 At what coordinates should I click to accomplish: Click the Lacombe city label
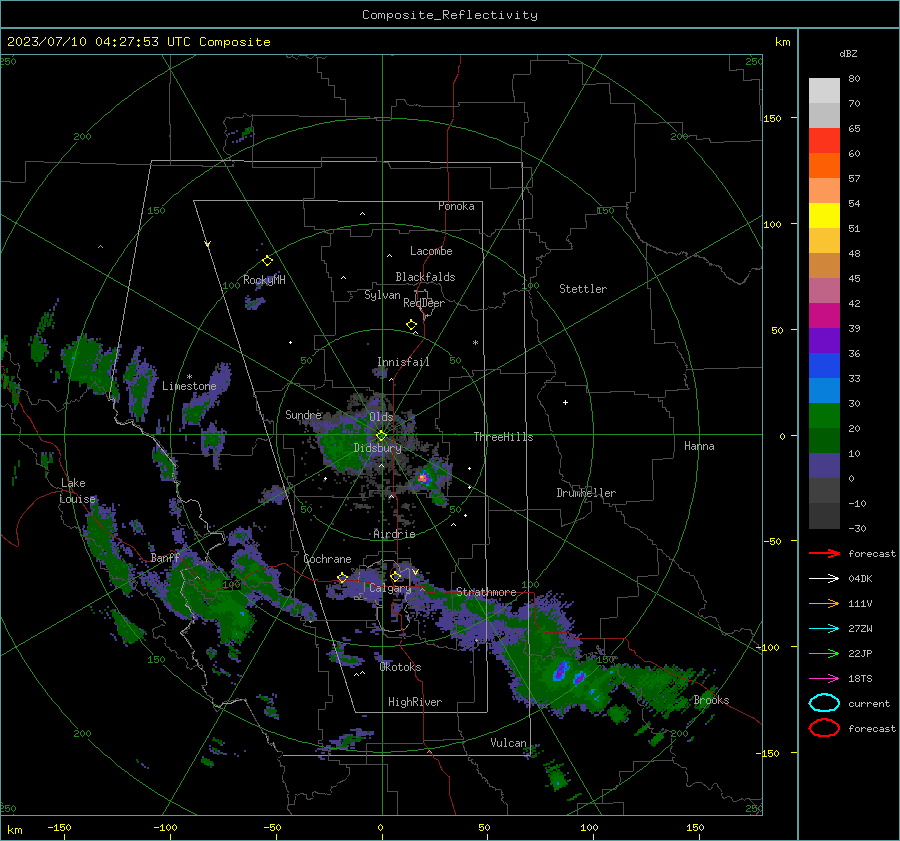(431, 251)
